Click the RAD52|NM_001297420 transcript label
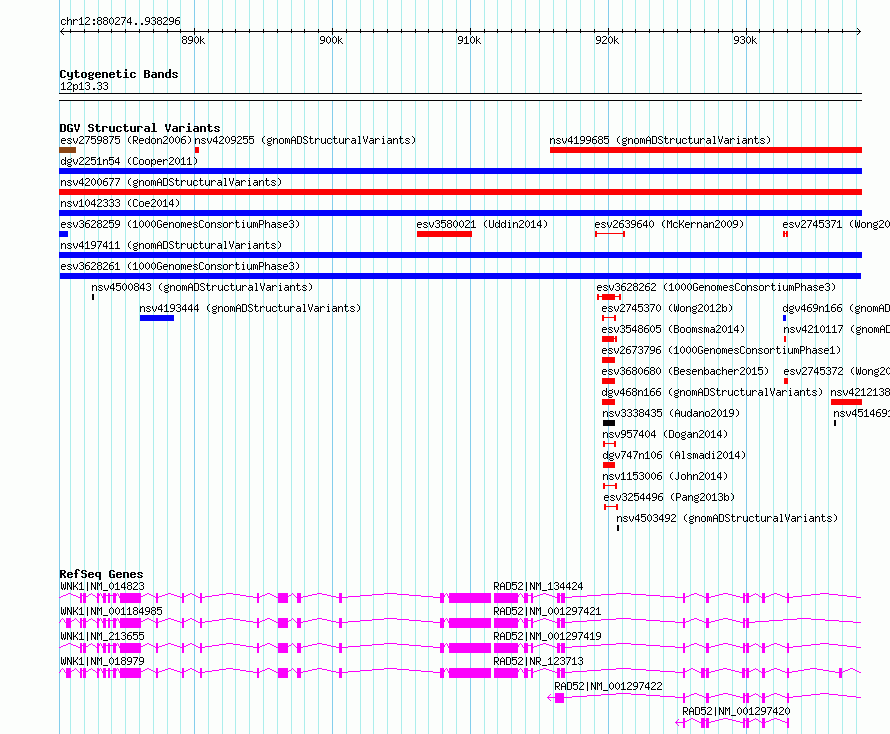 pyautogui.click(x=736, y=711)
